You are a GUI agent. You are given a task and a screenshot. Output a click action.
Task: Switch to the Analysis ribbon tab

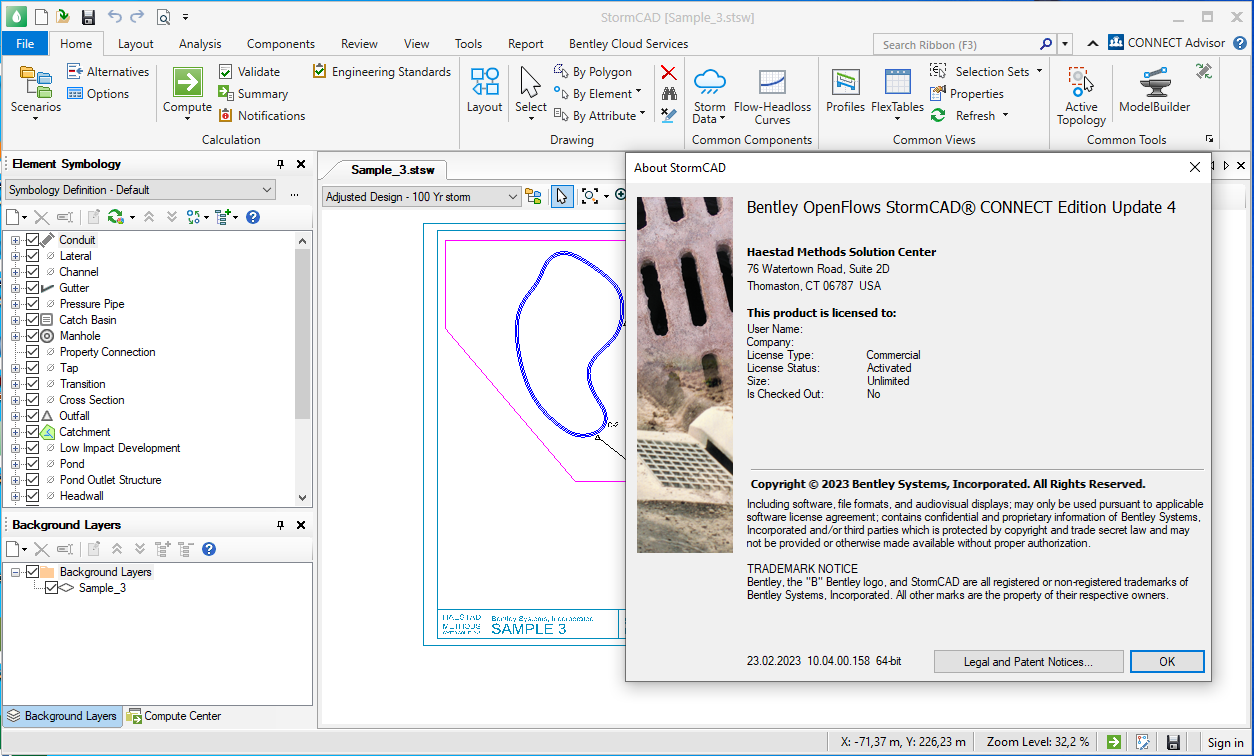click(200, 44)
